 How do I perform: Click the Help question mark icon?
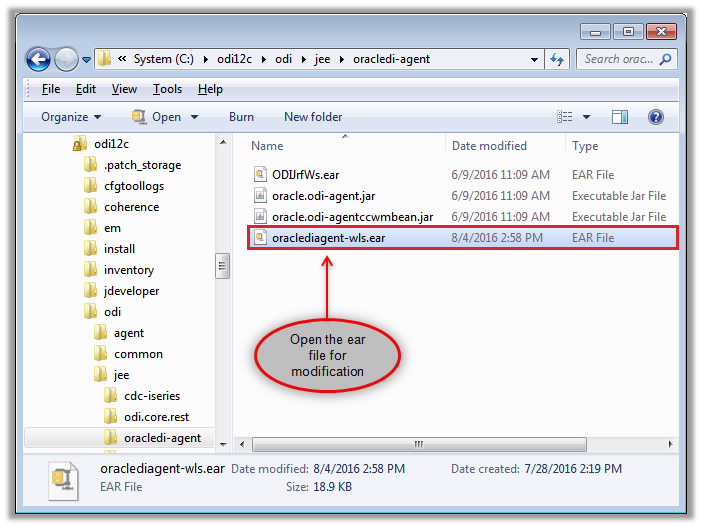(656, 117)
